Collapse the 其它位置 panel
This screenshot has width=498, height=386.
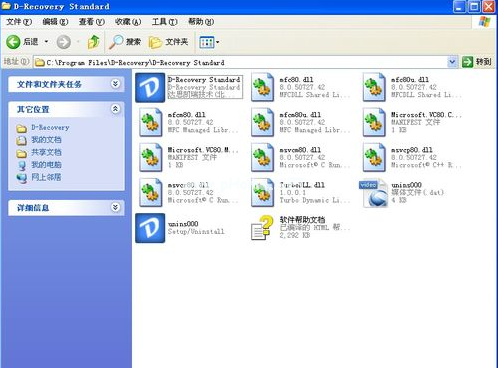click(115, 109)
